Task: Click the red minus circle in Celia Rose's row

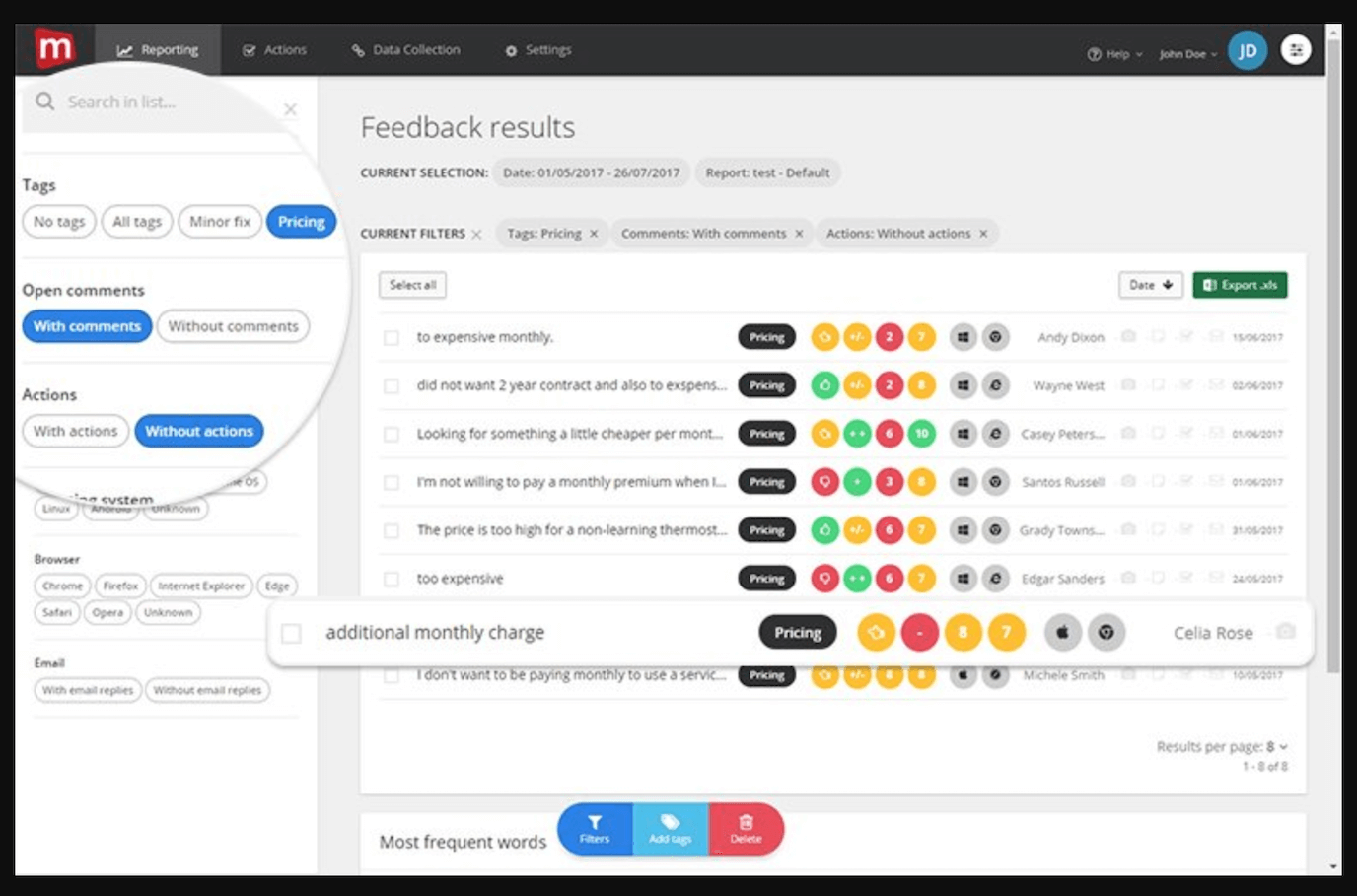Action: pos(920,633)
